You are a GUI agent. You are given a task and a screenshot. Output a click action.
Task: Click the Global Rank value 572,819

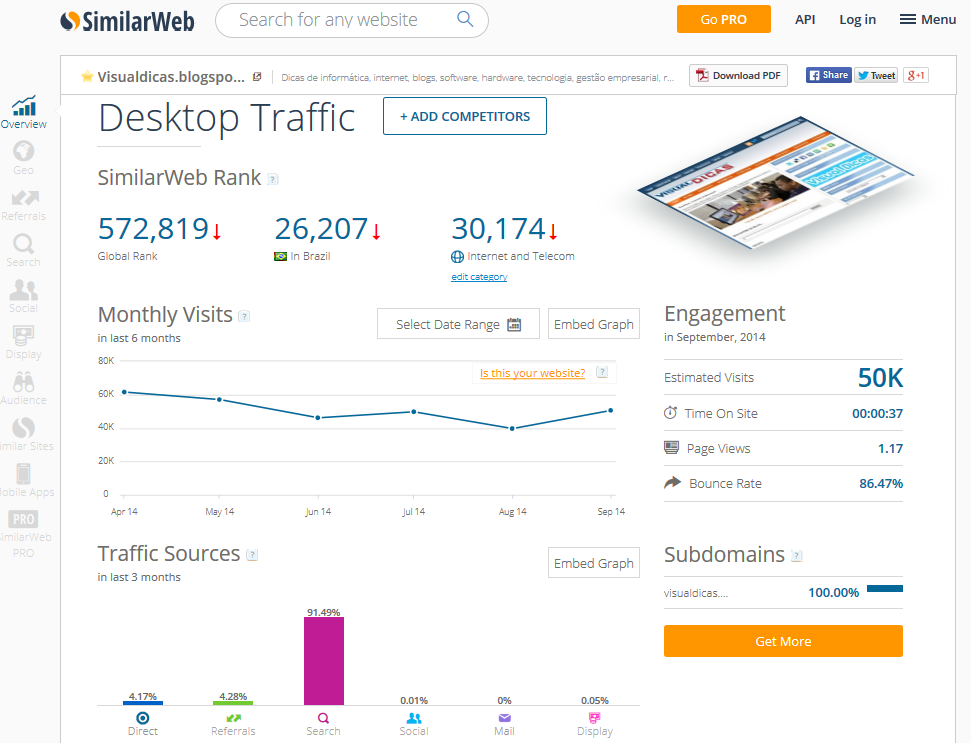(154, 228)
